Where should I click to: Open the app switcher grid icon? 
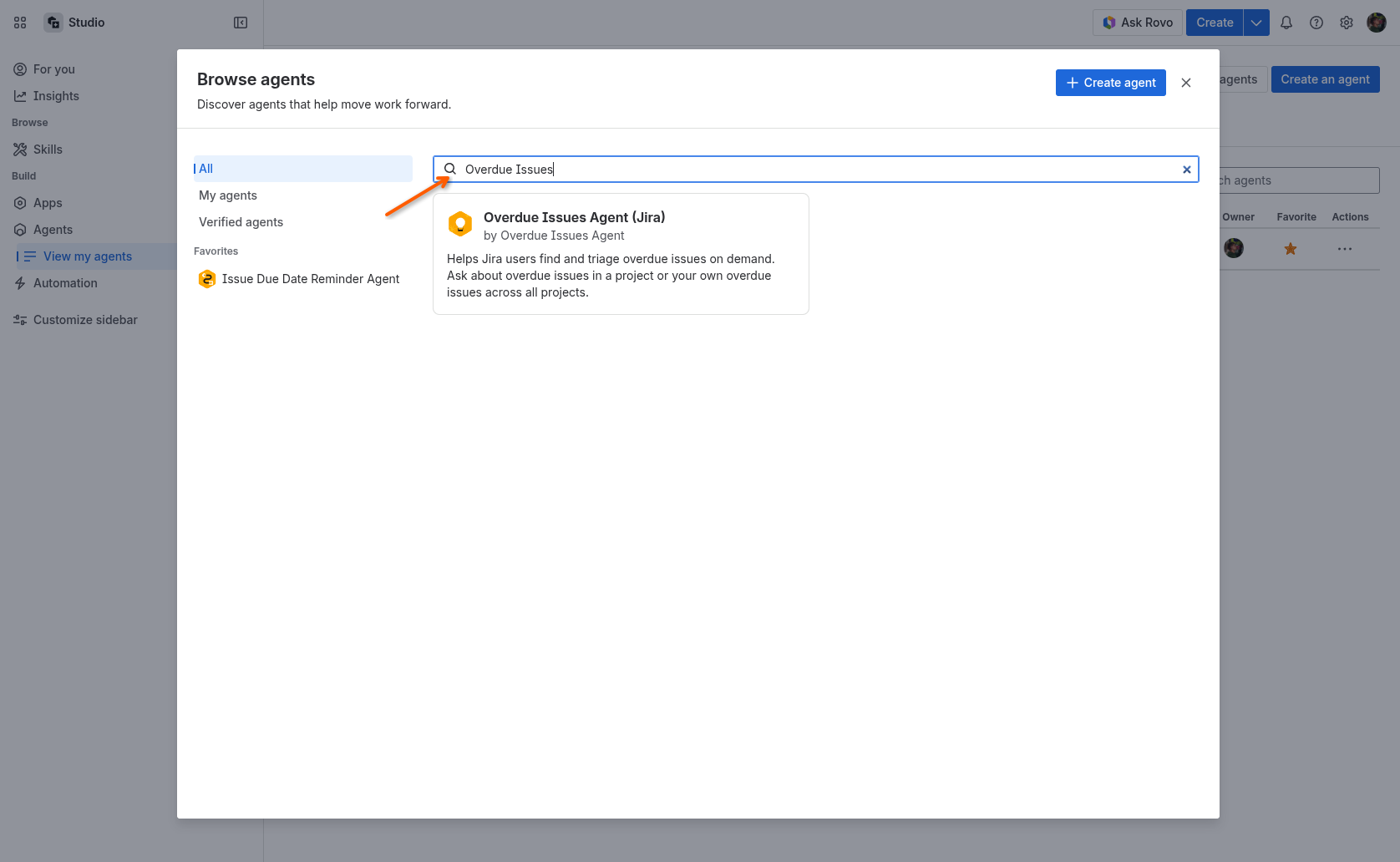[x=20, y=23]
